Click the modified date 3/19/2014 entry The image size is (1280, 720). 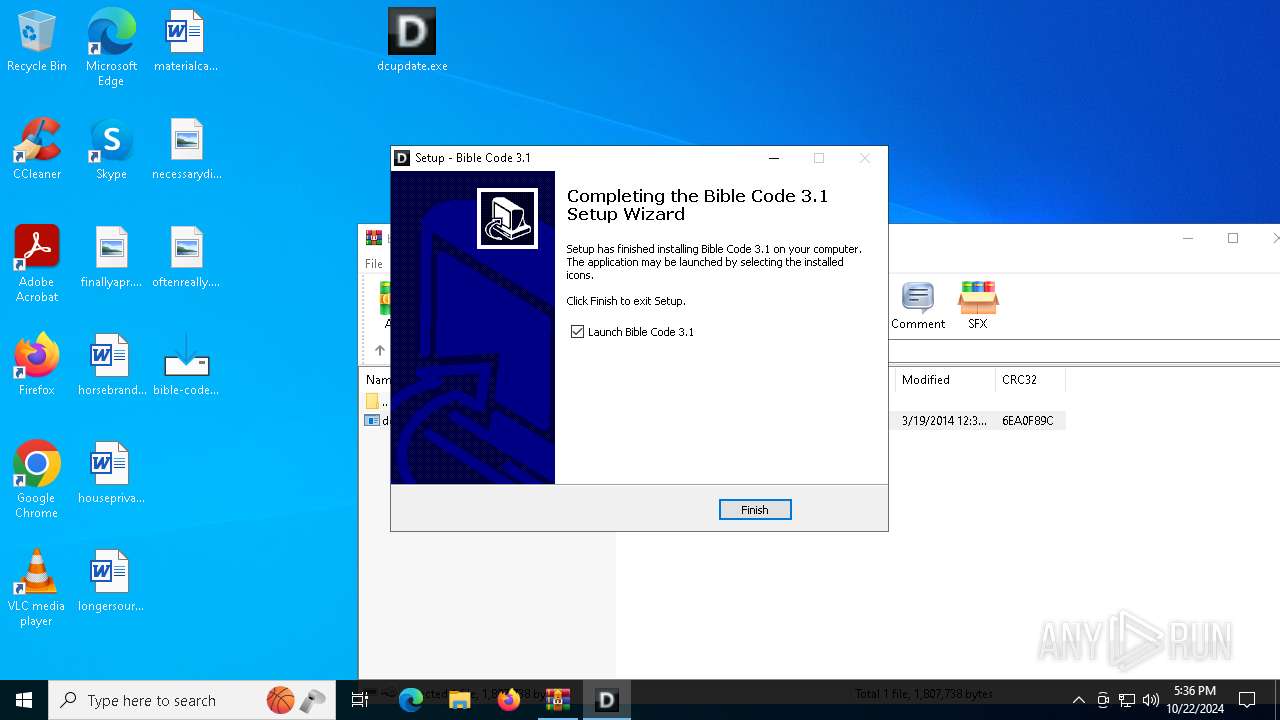pyautogui.click(x=943, y=421)
